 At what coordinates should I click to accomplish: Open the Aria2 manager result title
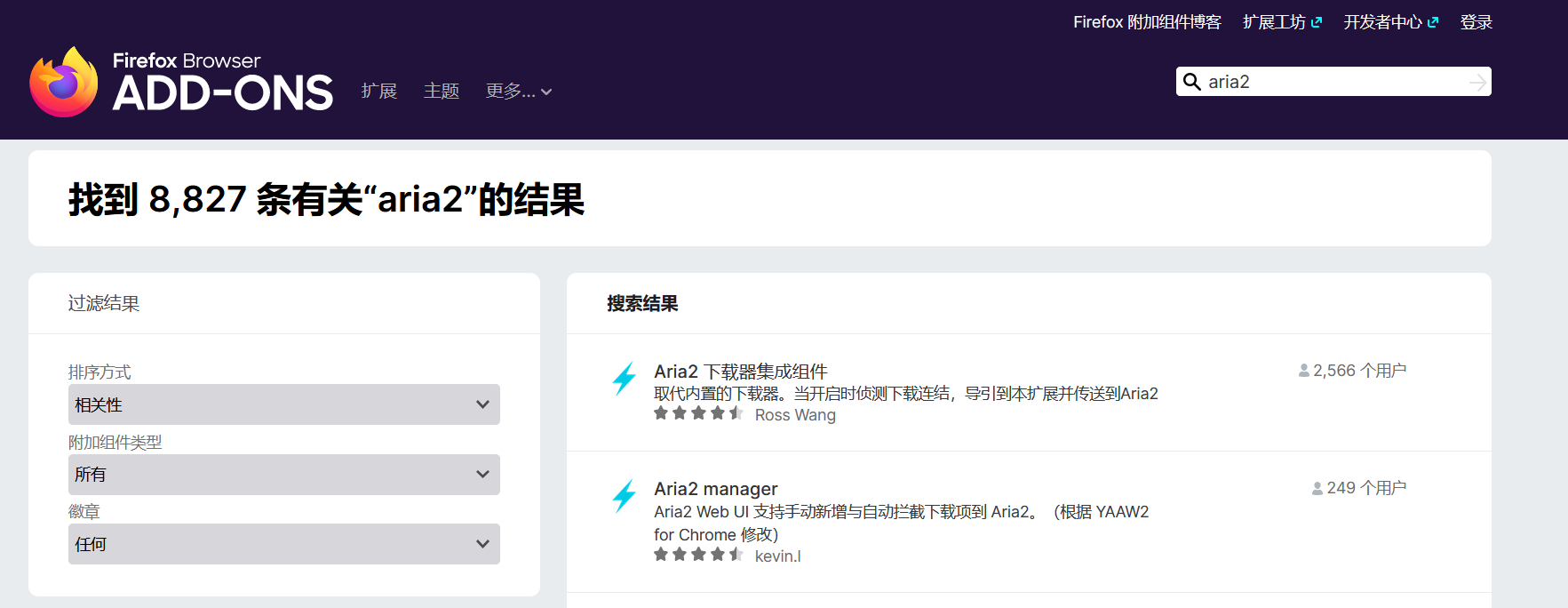tap(715, 489)
